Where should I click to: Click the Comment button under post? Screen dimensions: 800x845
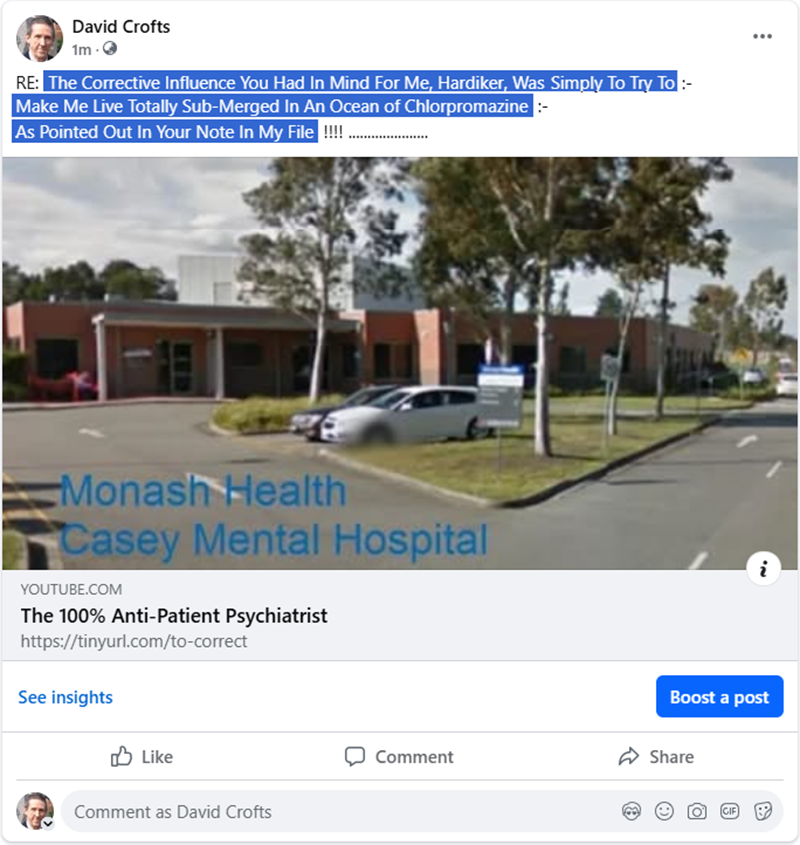(x=399, y=757)
